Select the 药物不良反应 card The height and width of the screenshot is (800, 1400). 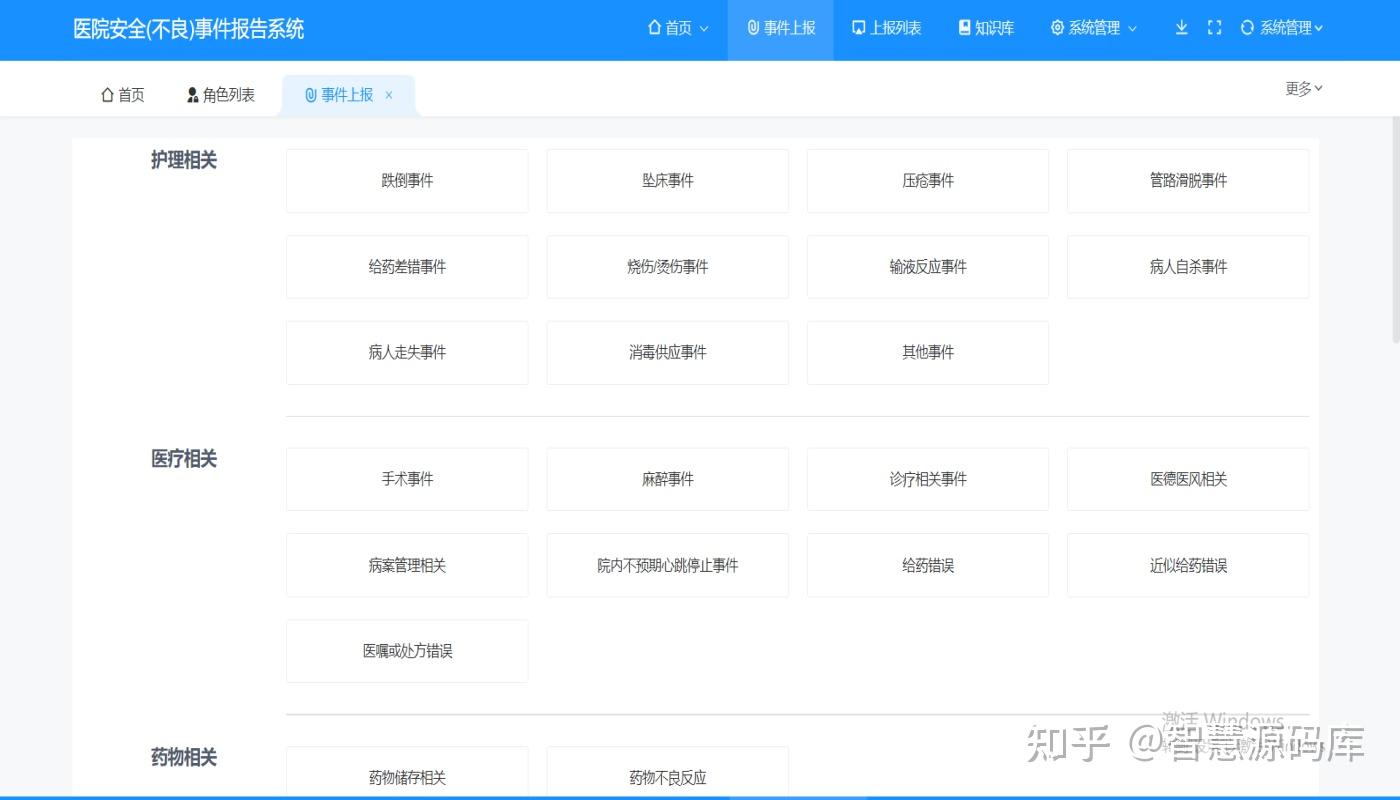click(668, 773)
